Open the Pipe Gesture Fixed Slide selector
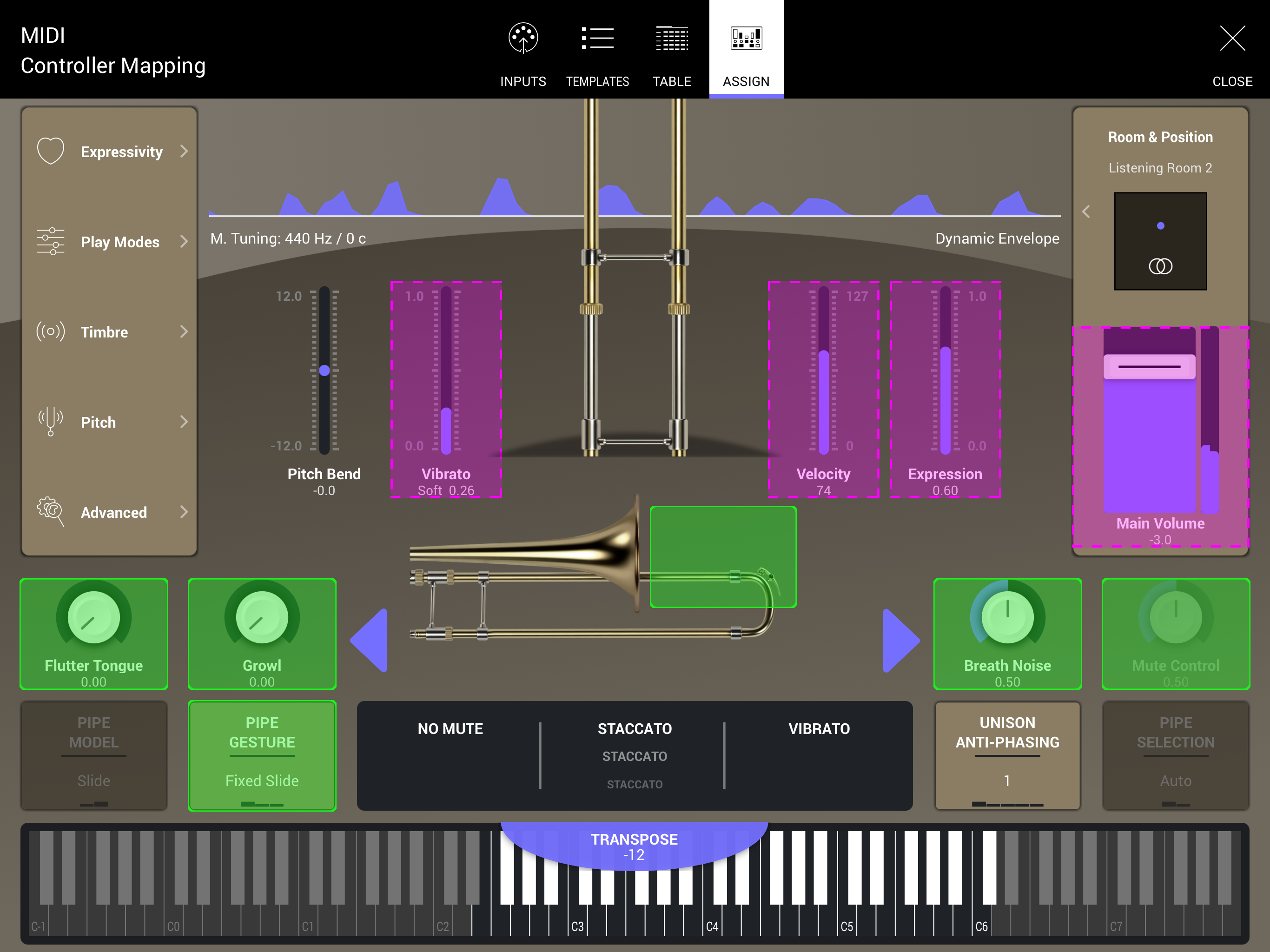1270x952 pixels. coord(262,755)
